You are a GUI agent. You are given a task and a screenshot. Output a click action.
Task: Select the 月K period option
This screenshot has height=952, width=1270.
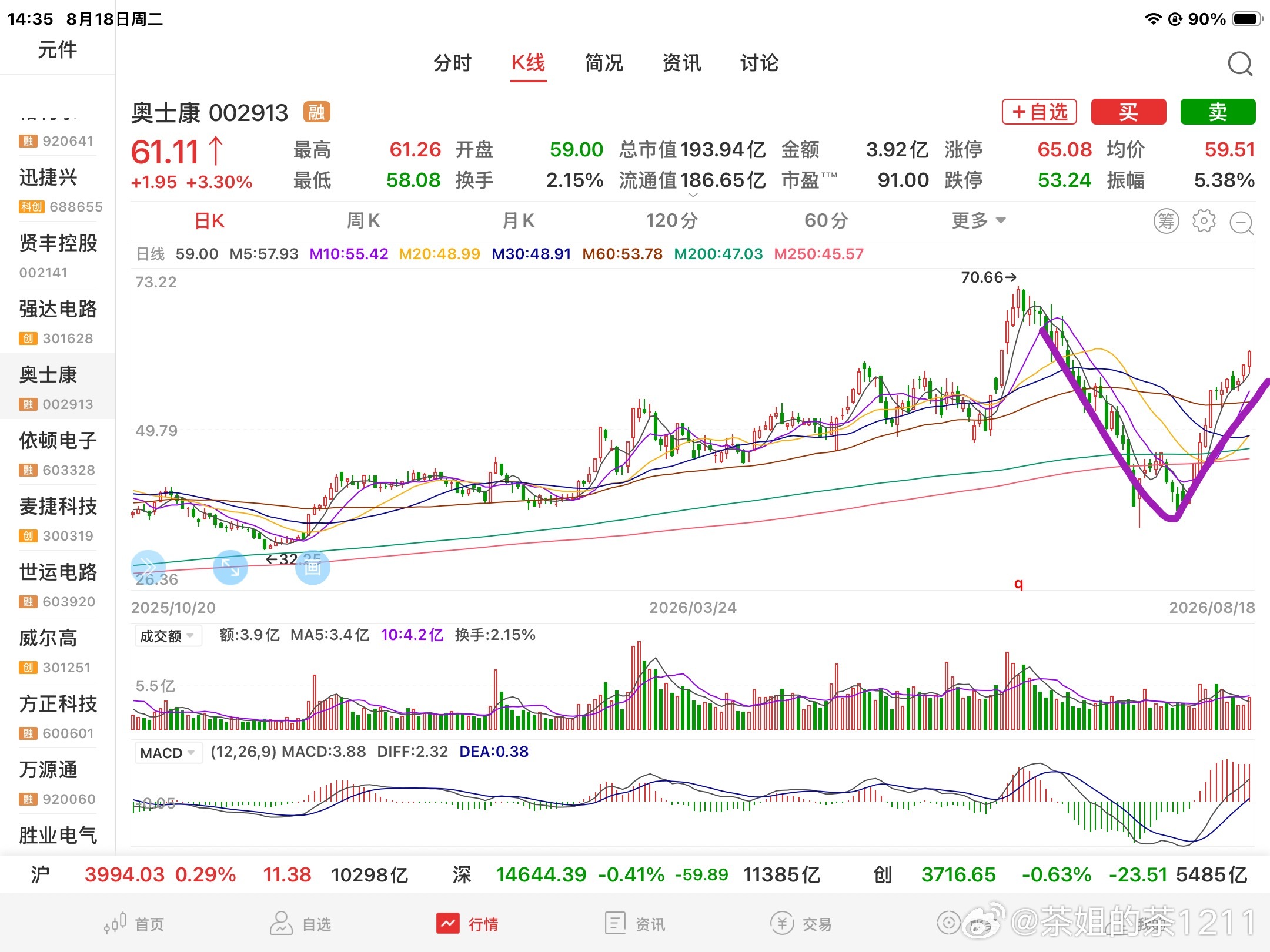click(518, 221)
